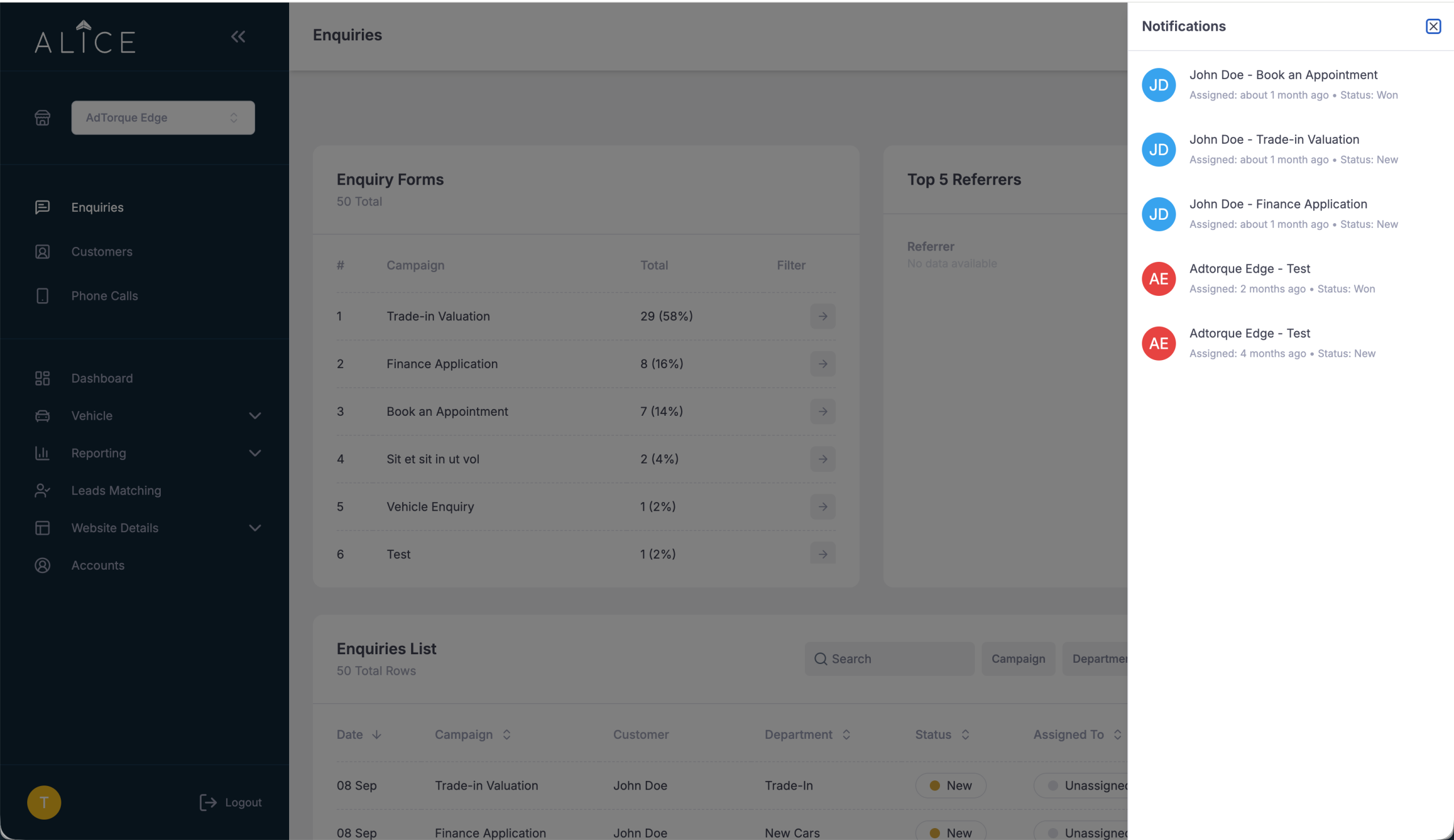
Task: Expand the Reporting submenu chevron
Action: (255, 453)
